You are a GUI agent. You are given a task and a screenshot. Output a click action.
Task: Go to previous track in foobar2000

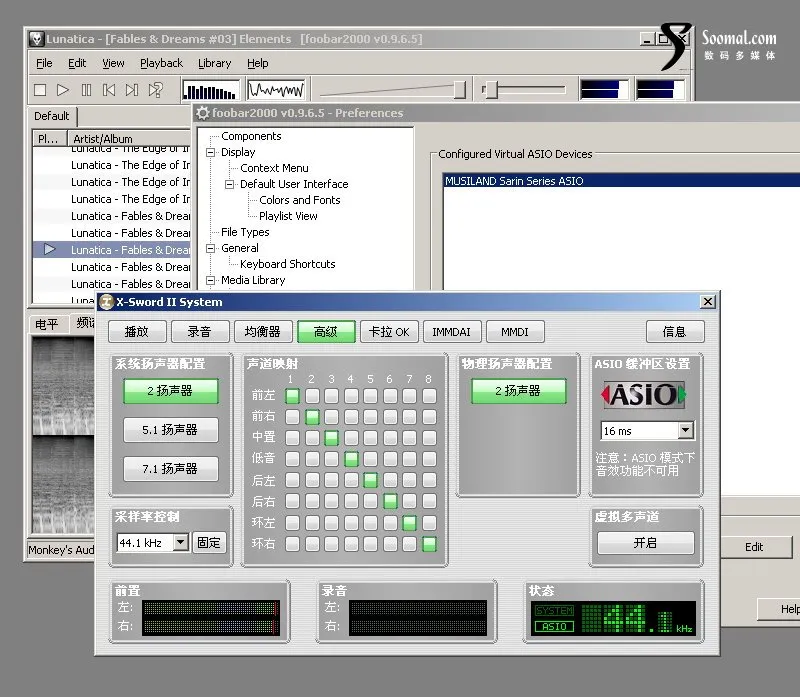[109, 90]
